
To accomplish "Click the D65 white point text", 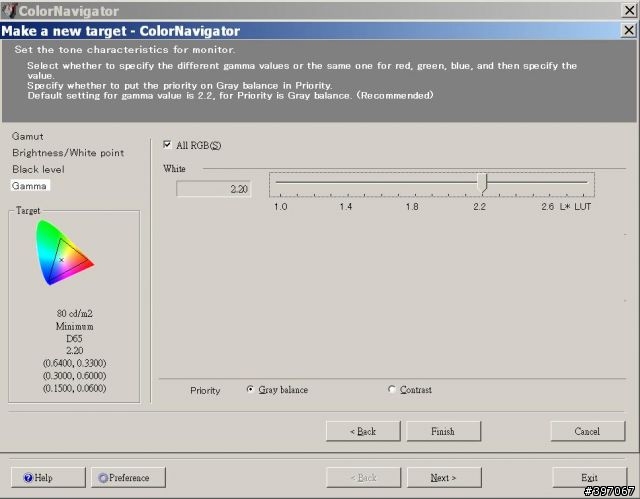I will 74,339.
